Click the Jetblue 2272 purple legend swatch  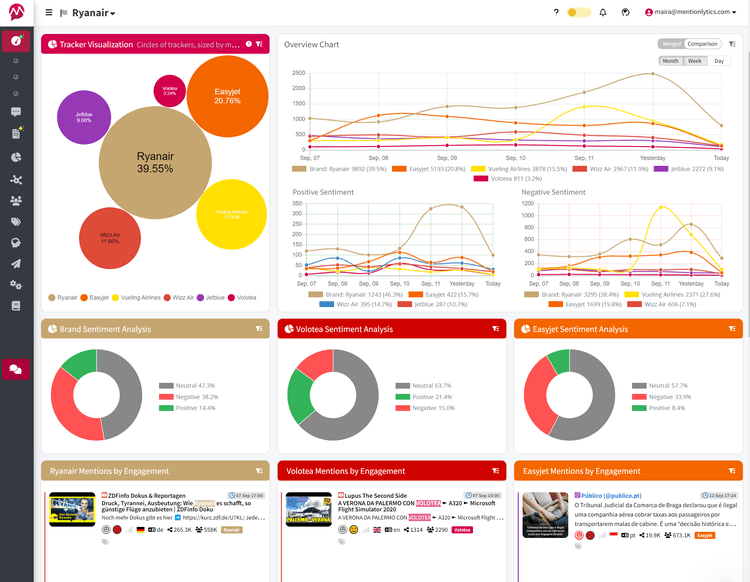pos(661,169)
